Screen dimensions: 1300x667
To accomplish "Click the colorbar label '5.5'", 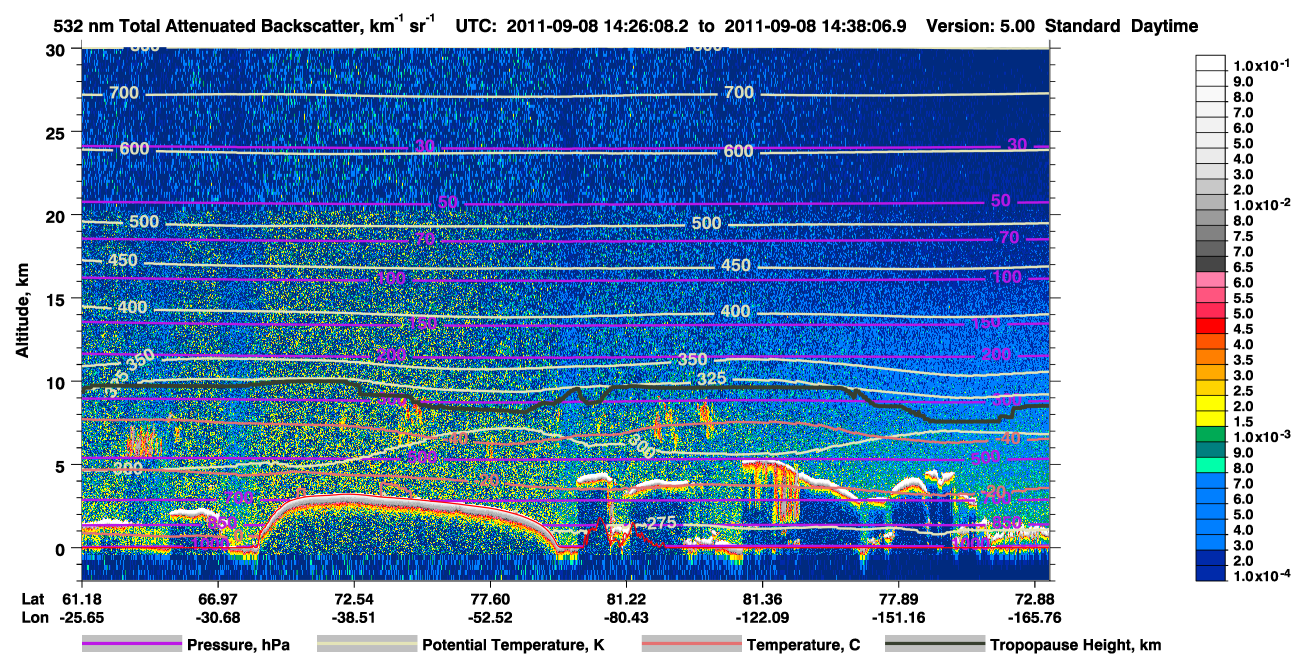I will pos(1241,298).
